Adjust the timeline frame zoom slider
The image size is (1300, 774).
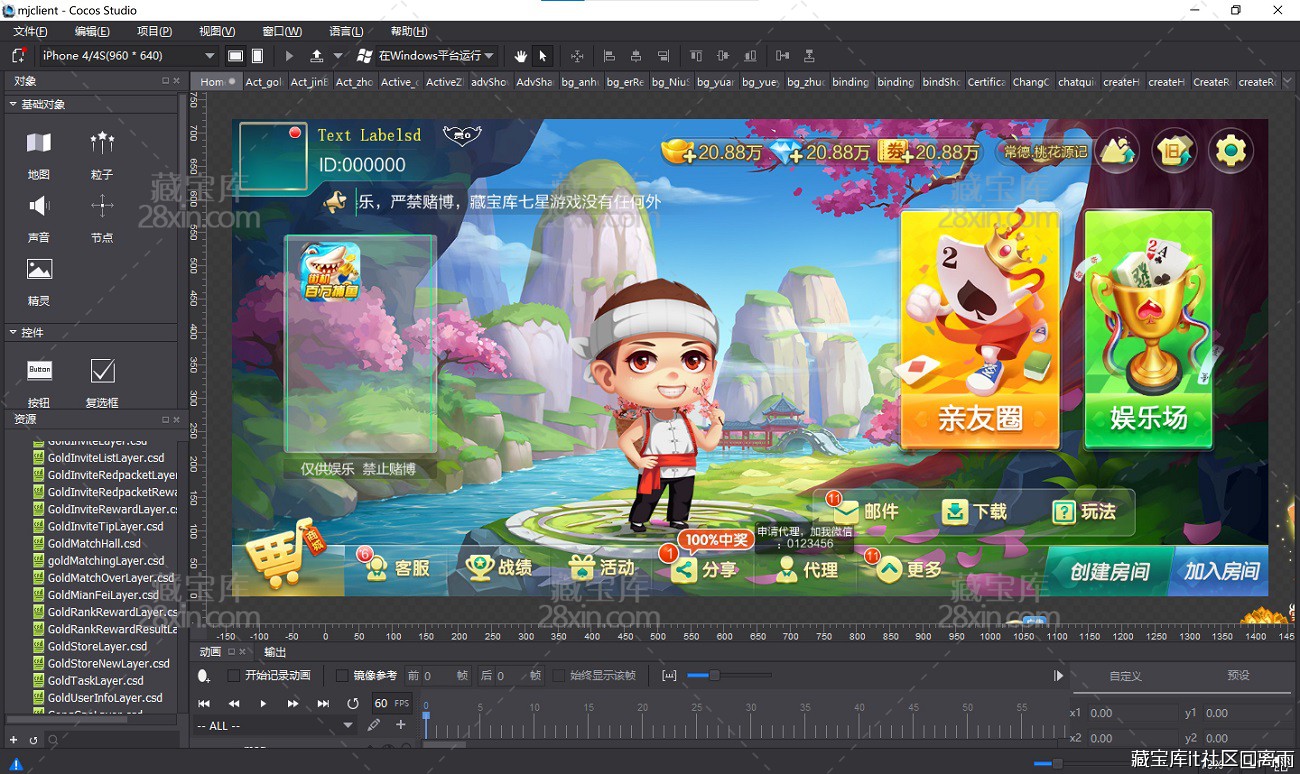(713, 676)
